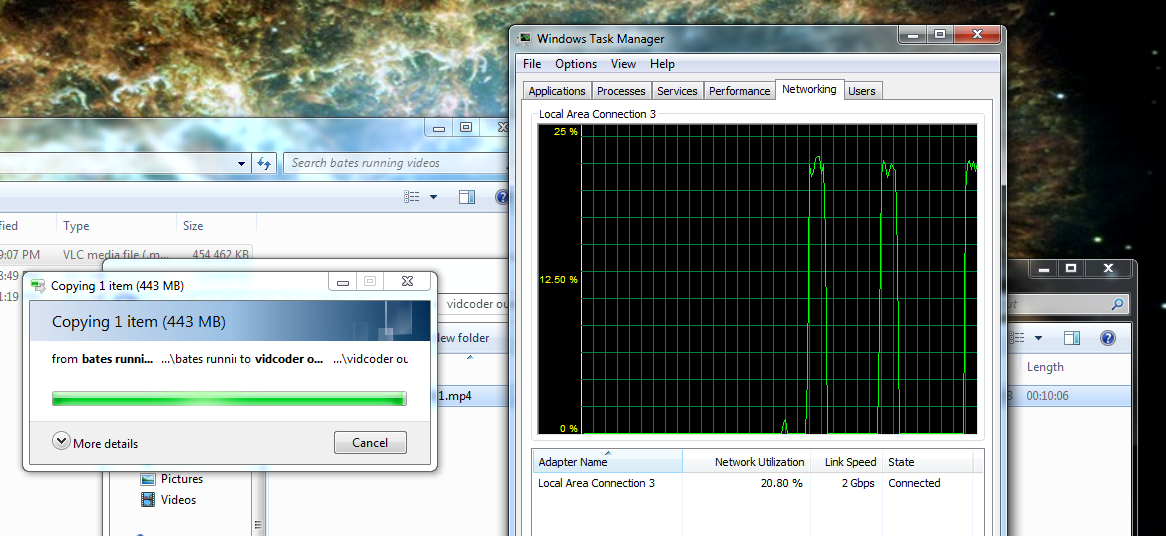This screenshot has height=536, width=1166.
Task: Sort by Adapter Name column header
Action: point(608,462)
